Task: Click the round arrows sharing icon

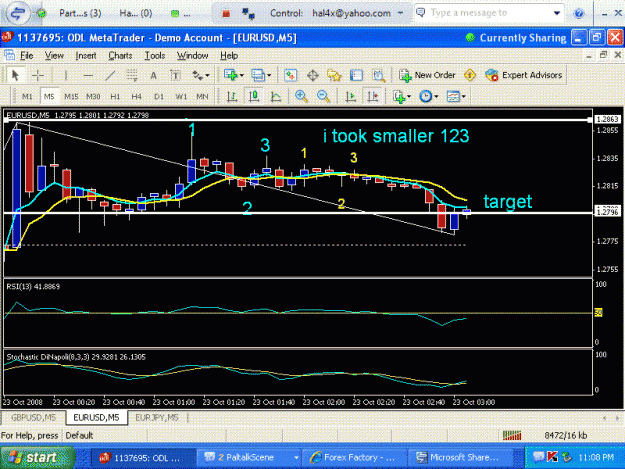Action: [x=18, y=13]
